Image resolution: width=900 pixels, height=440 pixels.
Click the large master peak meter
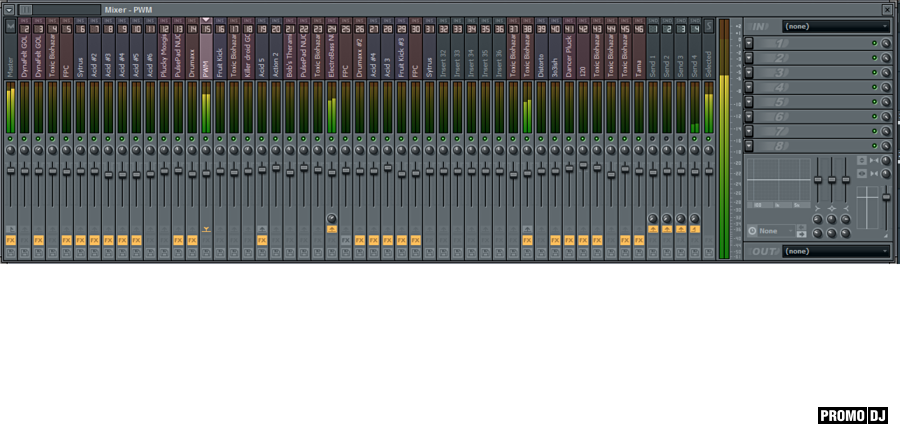tap(724, 139)
